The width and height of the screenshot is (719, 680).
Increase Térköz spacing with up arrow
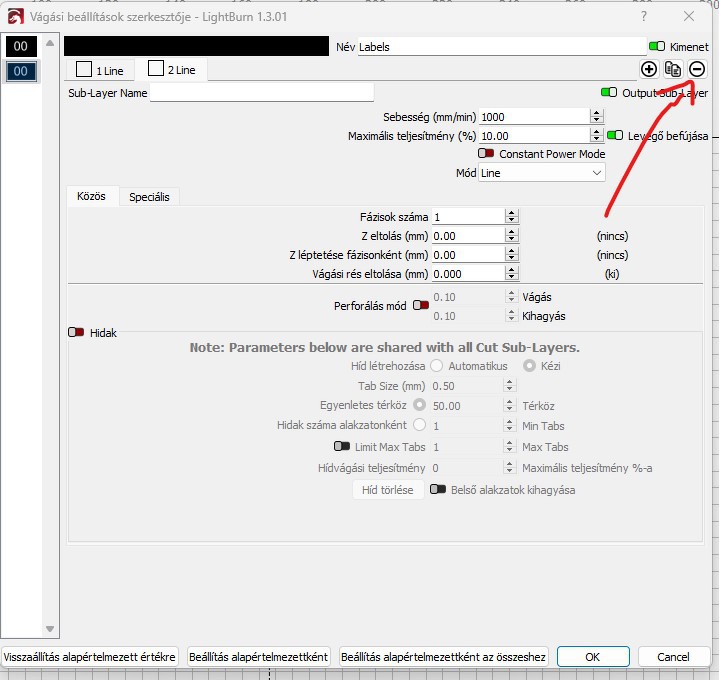(x=509, y=402)
